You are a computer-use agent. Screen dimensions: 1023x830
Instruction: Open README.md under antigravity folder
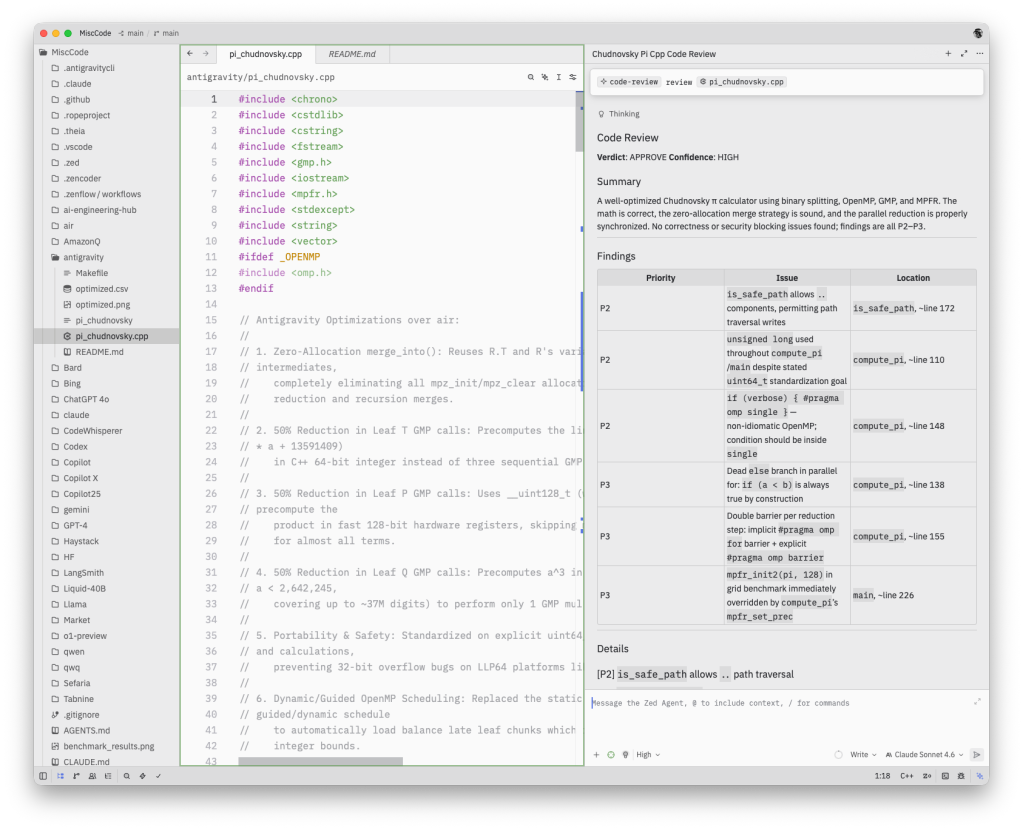click(99, 352)
